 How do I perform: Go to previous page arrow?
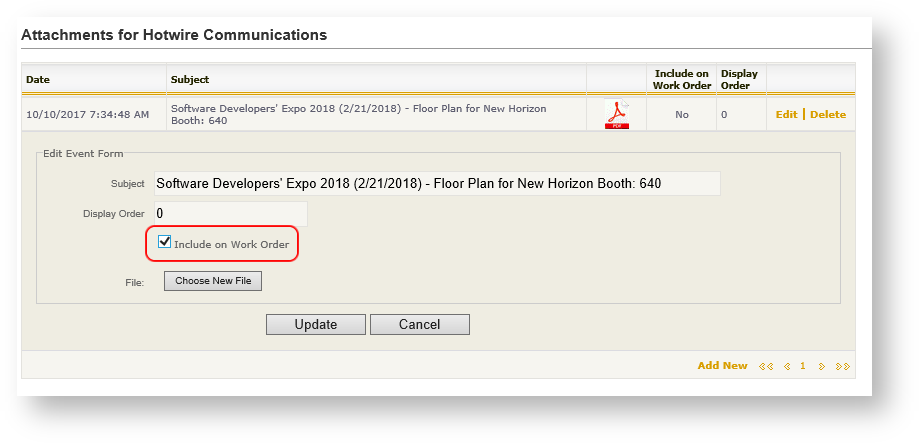[x=785, y=366]
